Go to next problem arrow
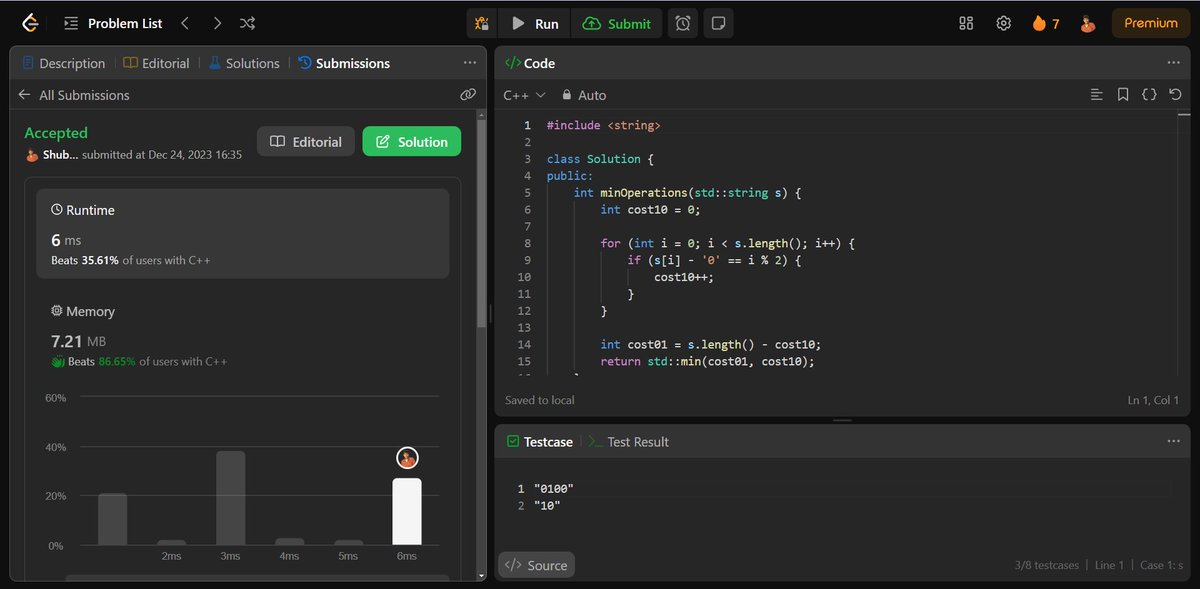Image resolution: width=1200 pixels, height=589 pixels. tap(216, 23)
